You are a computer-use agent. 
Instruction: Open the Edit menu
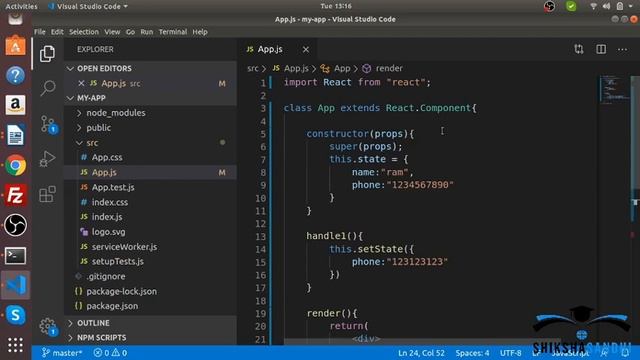(x=57, y=32)
